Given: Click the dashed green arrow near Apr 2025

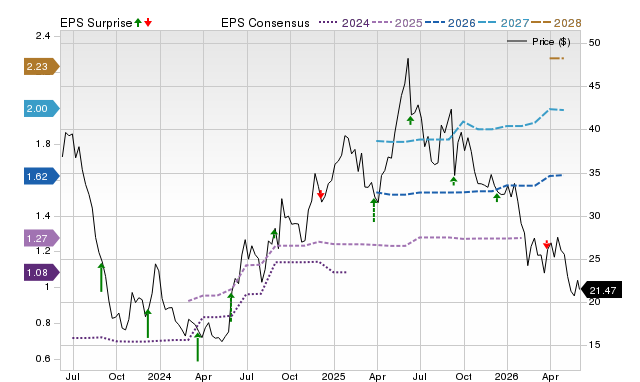Looking at the screenshot, I should click(374, 210).
